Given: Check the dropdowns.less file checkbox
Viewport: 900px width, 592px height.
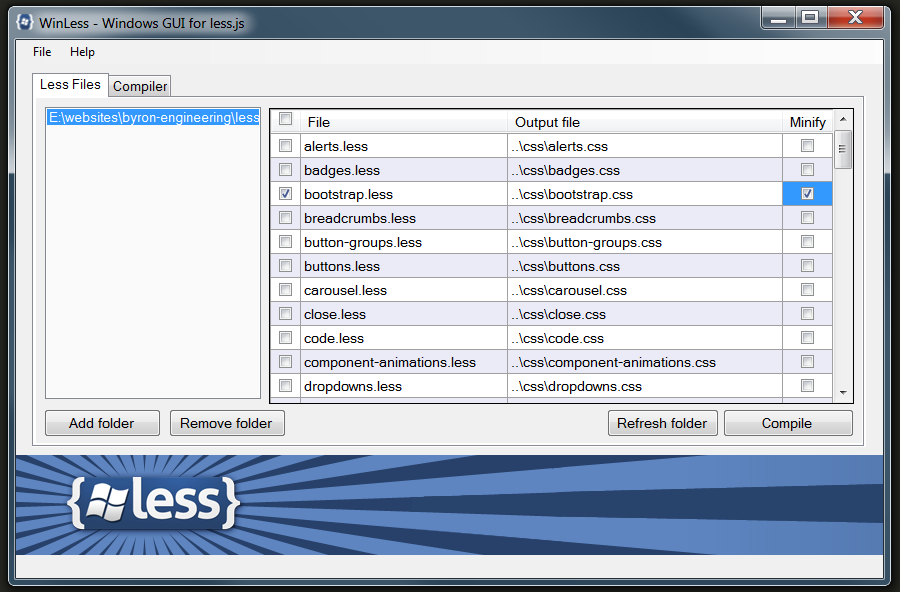Looking at the screenshot, I should [x=285, y=385].
